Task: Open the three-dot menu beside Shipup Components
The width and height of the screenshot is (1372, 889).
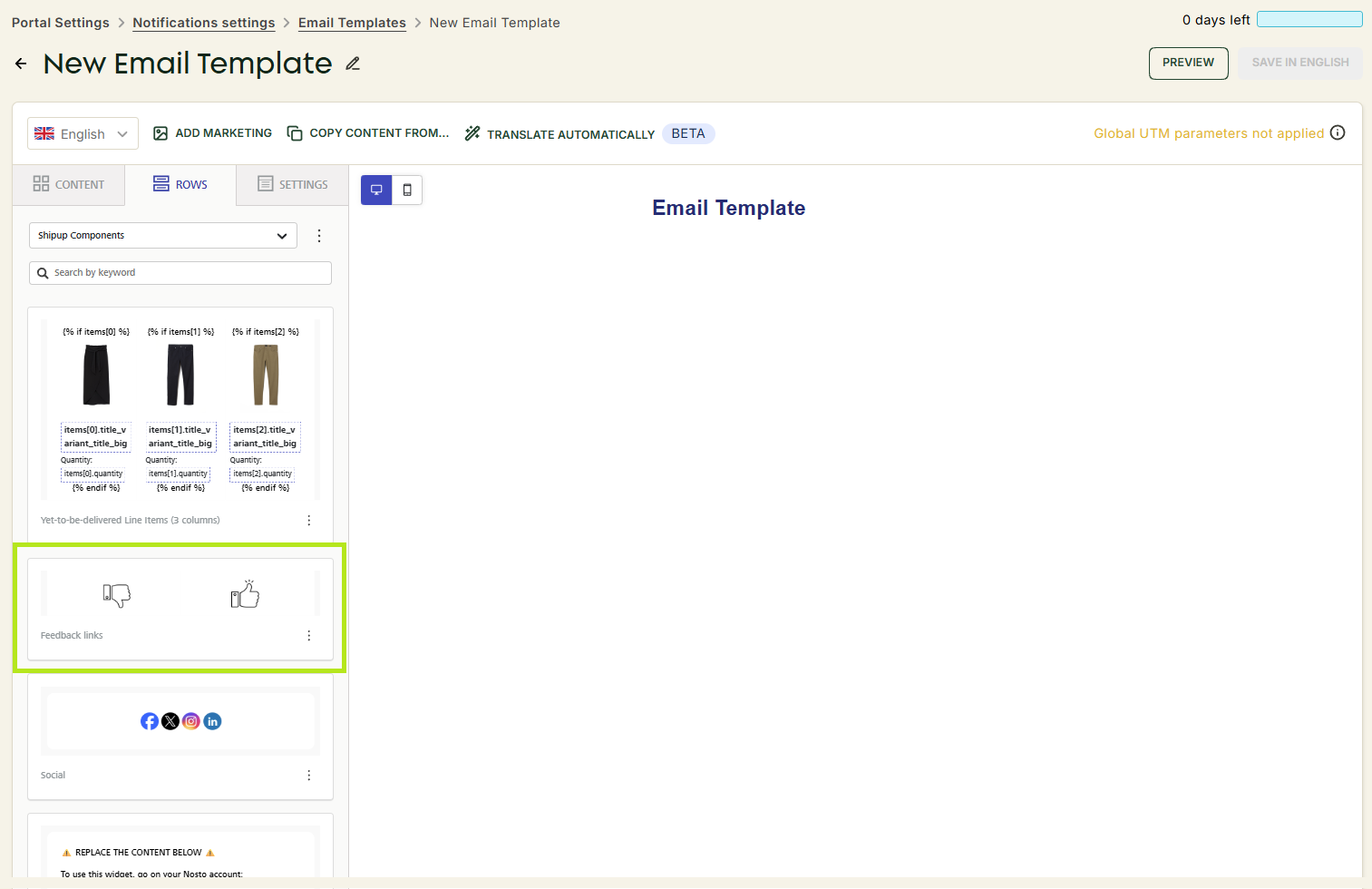Action: click(x=319, y=236)
